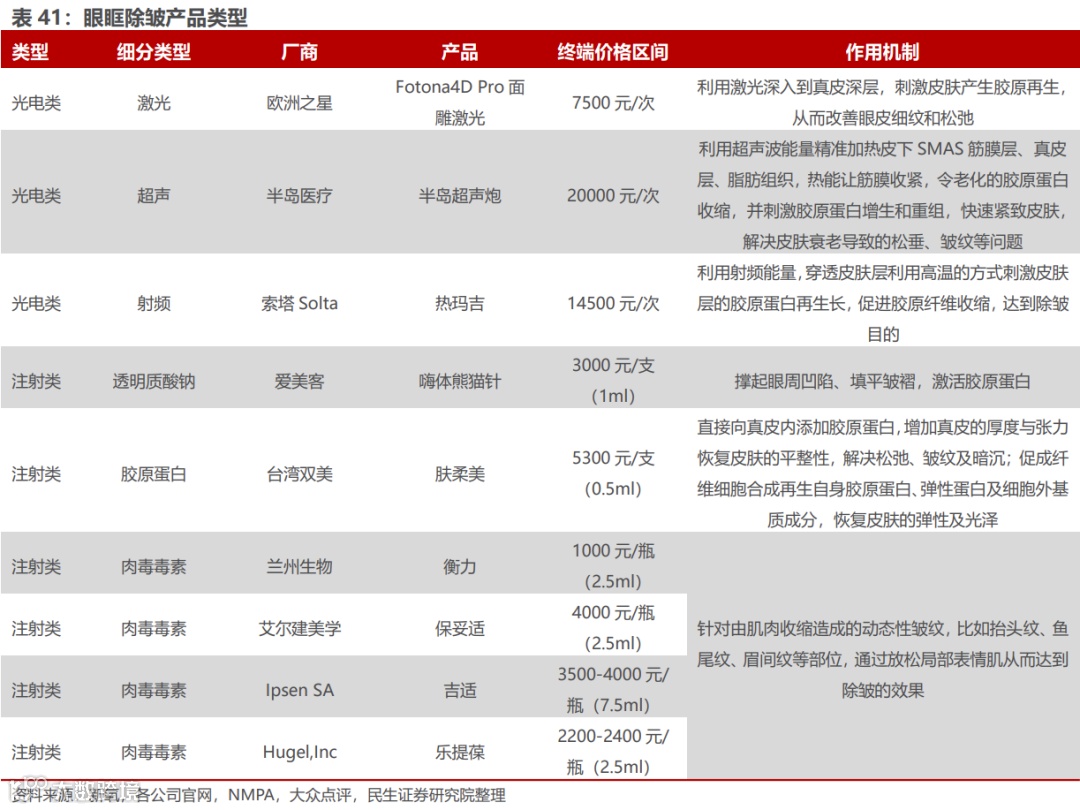Click the 衡力 product cell

click(459, 567)
